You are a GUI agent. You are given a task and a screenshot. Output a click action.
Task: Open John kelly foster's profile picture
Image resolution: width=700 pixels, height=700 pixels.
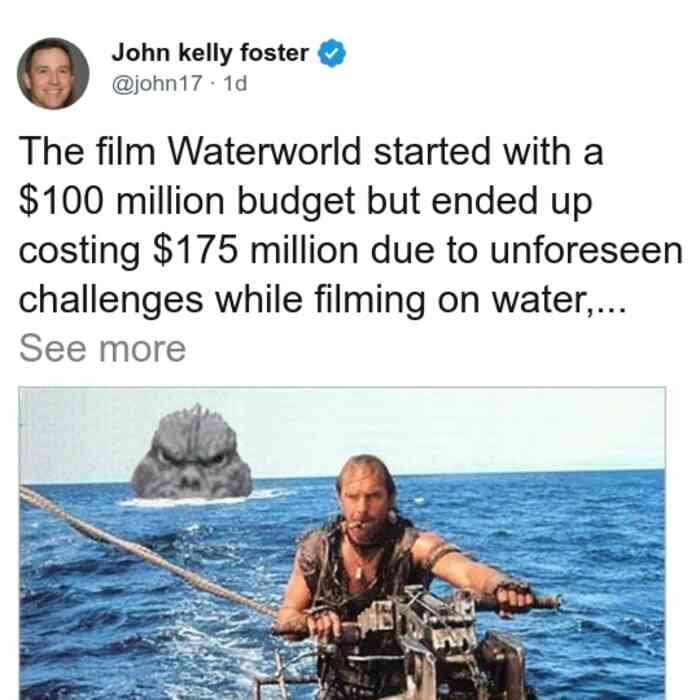pyautogui.click(x=53, y=74)
